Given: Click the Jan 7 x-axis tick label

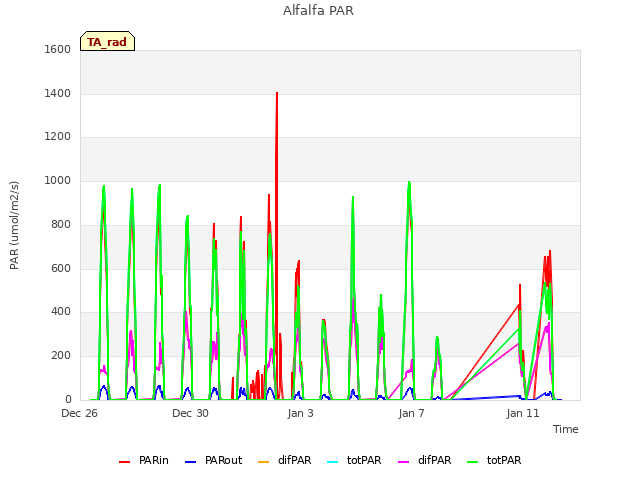Looking at the screenshot, I should pyautogui.click(x=411, y=413).
